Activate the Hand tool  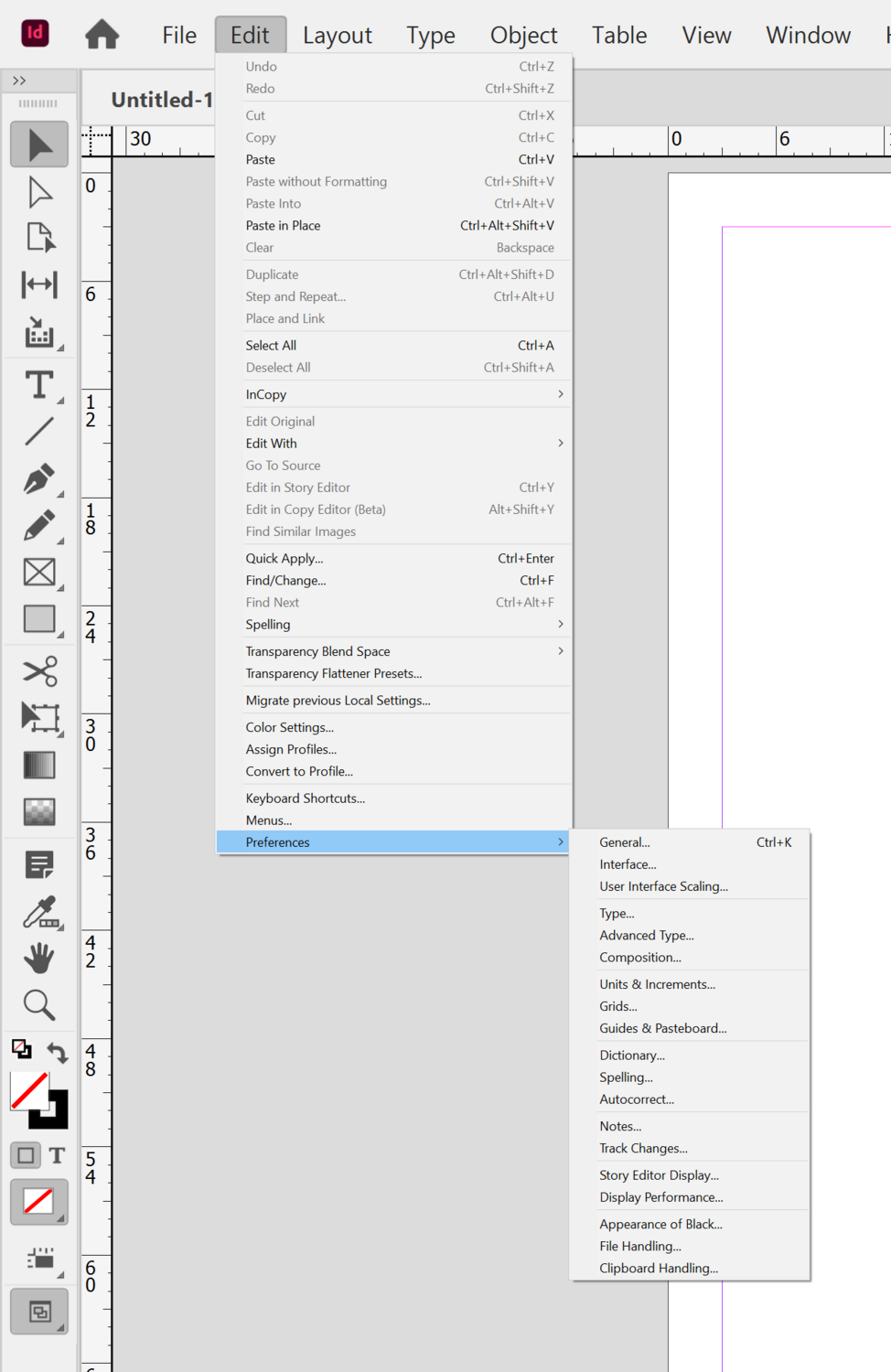tap(39, 959)
